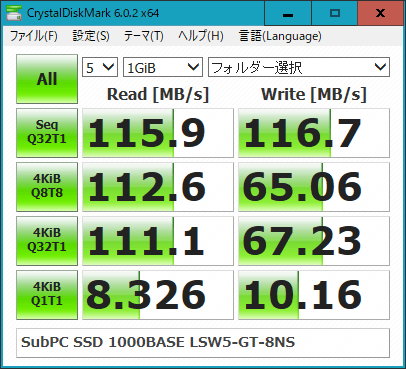Start the 4KiB Q8T8 test
This screenshot has width=406, height=369.
pos(47,187)
